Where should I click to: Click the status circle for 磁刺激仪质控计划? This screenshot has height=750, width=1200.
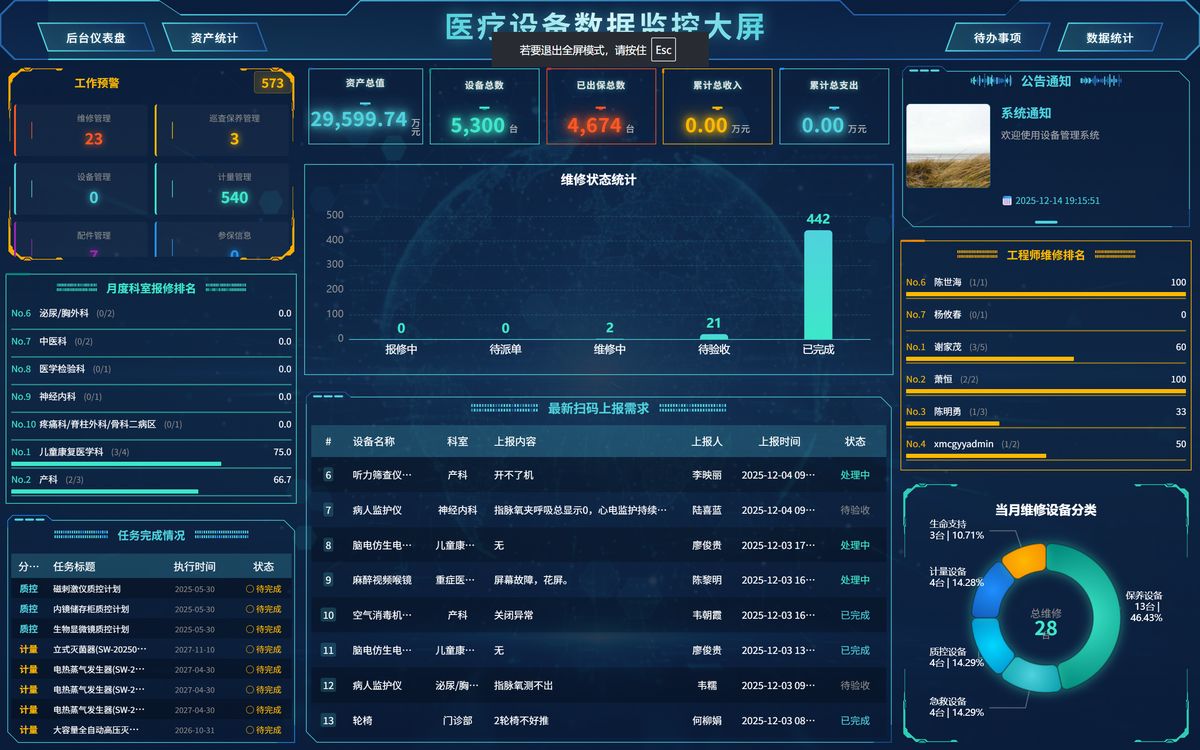[x=250, y=589]
